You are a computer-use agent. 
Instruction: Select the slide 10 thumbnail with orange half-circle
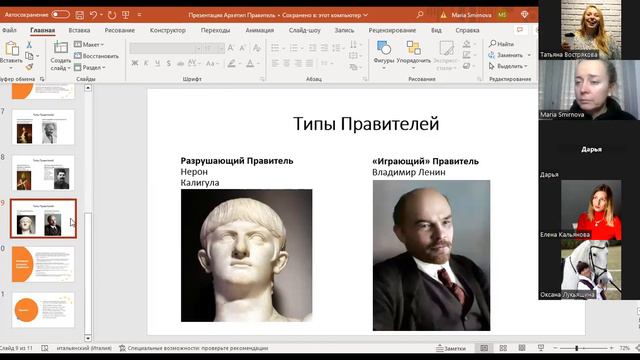[43, 264]
